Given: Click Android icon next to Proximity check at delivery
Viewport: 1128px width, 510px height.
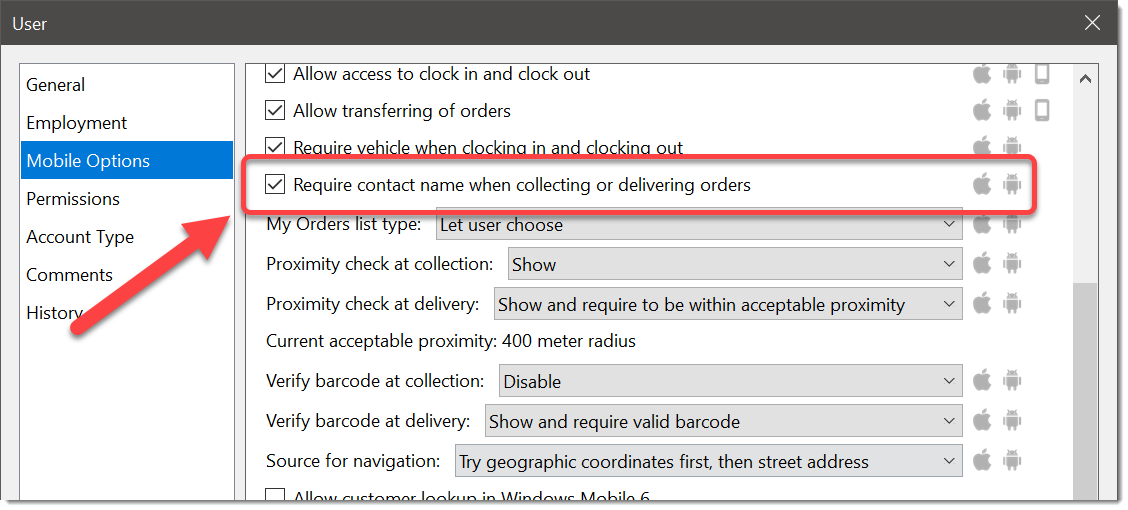Looking at the screenshot, I should pyautogui.click(x=1011, y=304).
